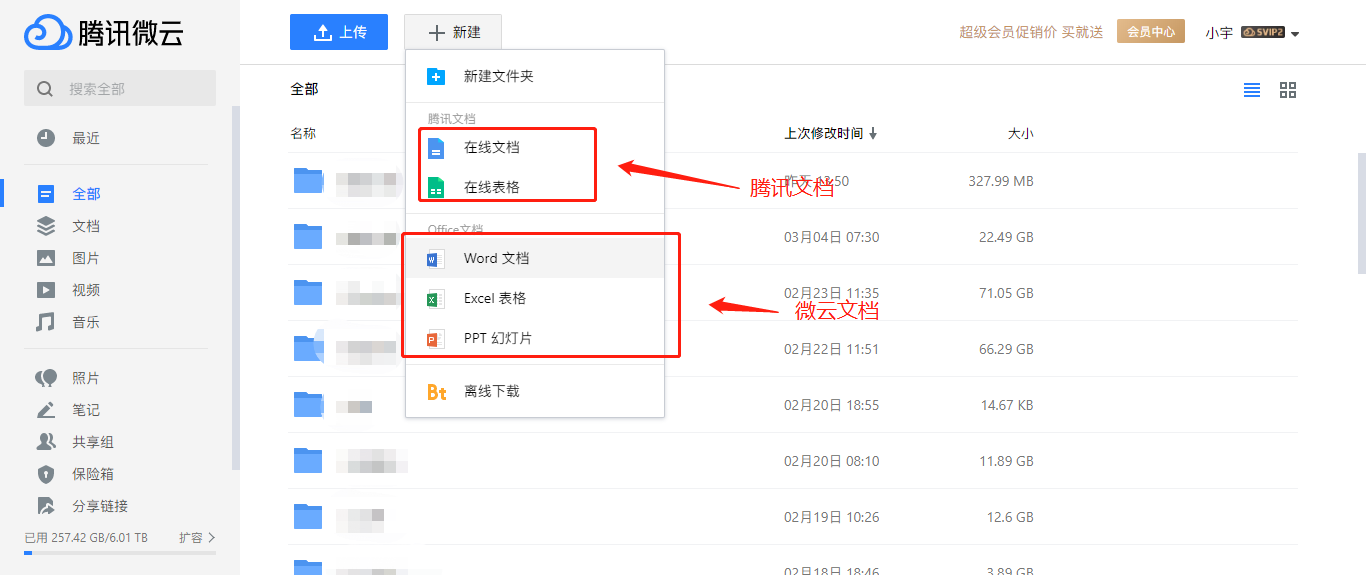
Task: Open the folder icon dated 03月04日 07:30
Action: coord(308,236)
